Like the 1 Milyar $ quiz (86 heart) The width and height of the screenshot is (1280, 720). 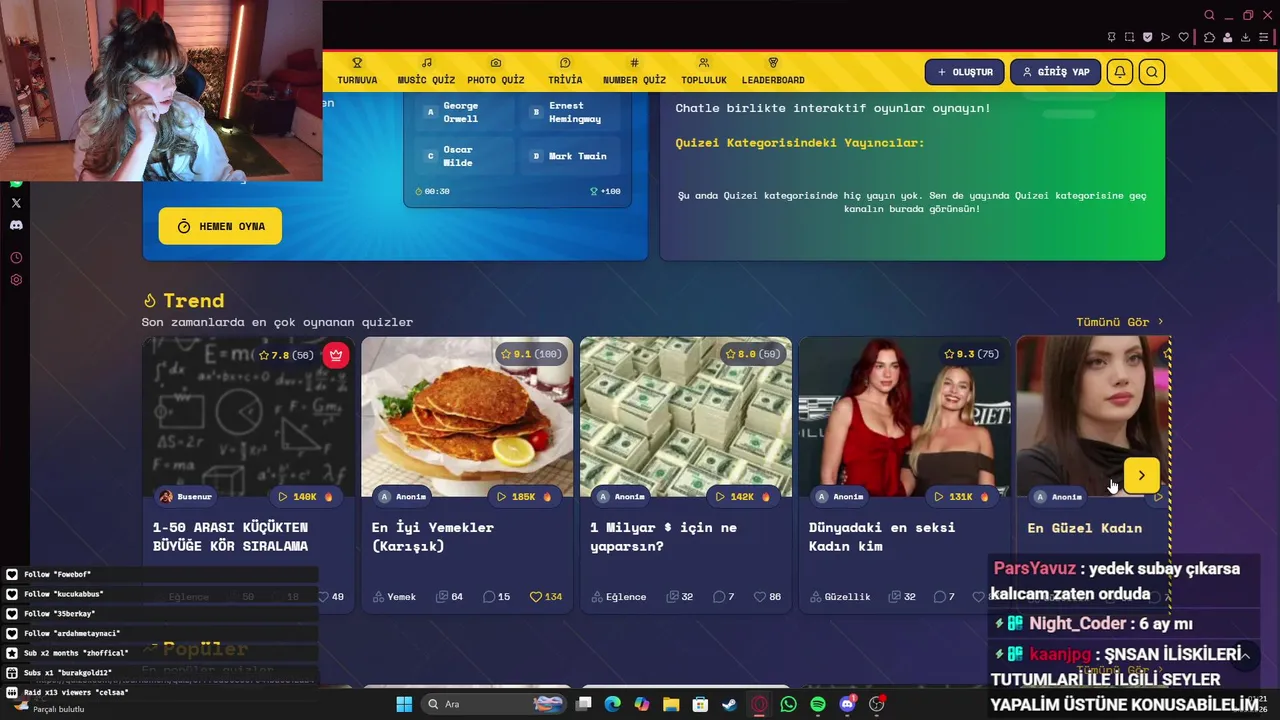[x=767, y=597]
